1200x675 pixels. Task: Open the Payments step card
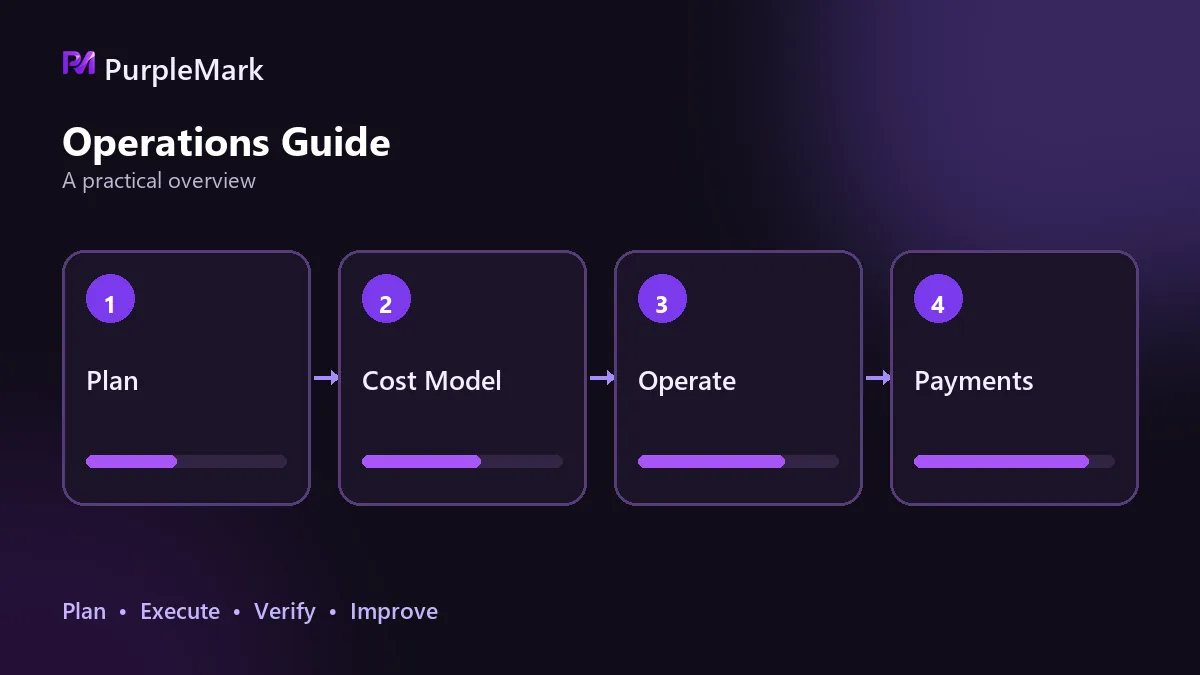point(1014,378)
